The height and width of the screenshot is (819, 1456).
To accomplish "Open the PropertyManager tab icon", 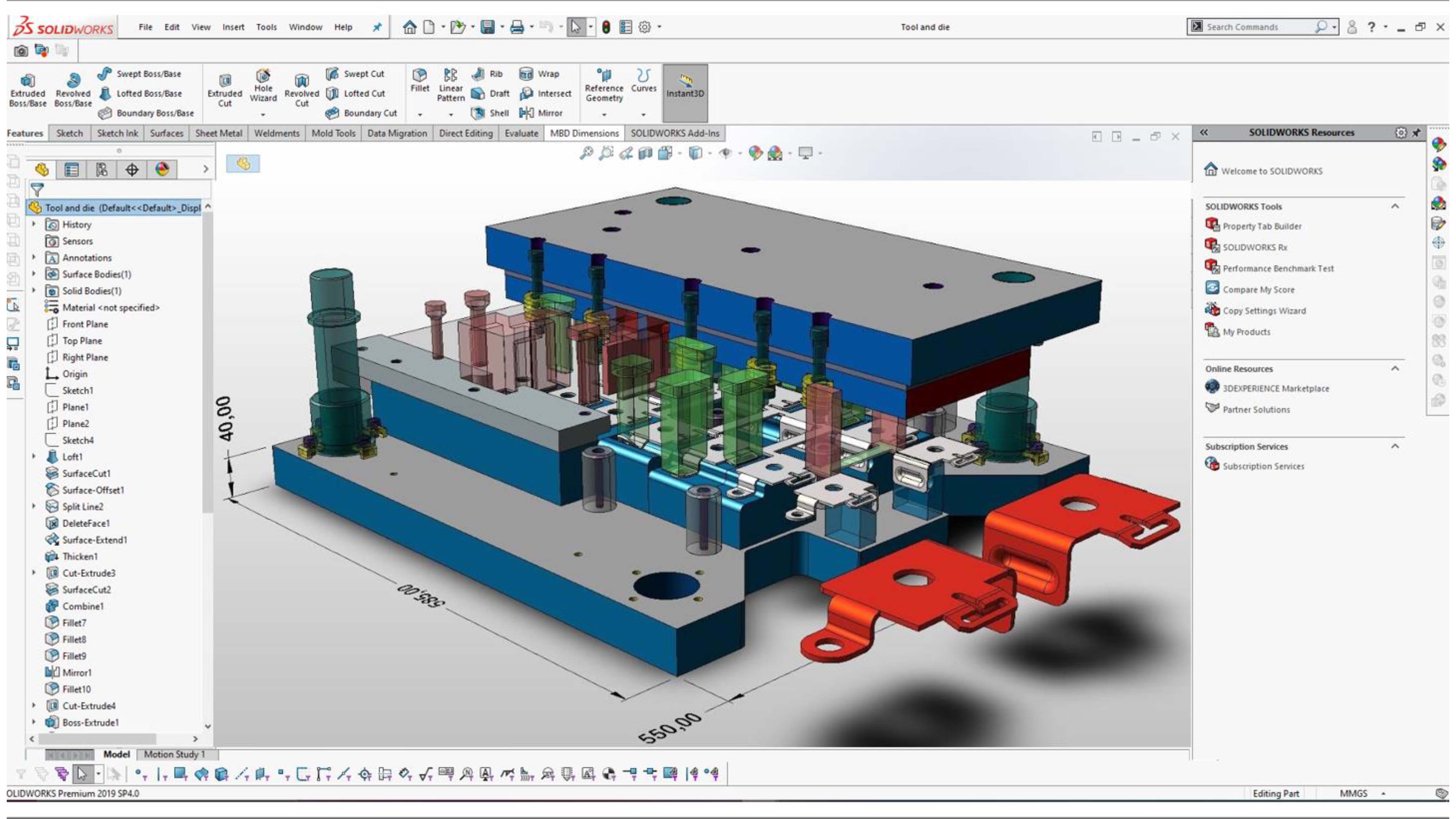I will pos(71,170).
